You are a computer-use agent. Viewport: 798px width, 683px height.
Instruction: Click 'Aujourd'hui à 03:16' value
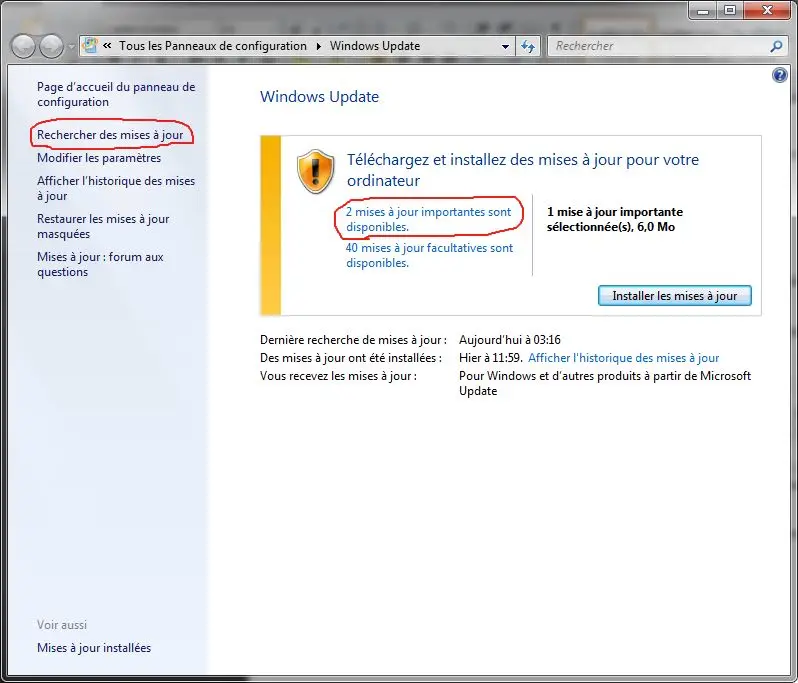[x=509, y=339]
